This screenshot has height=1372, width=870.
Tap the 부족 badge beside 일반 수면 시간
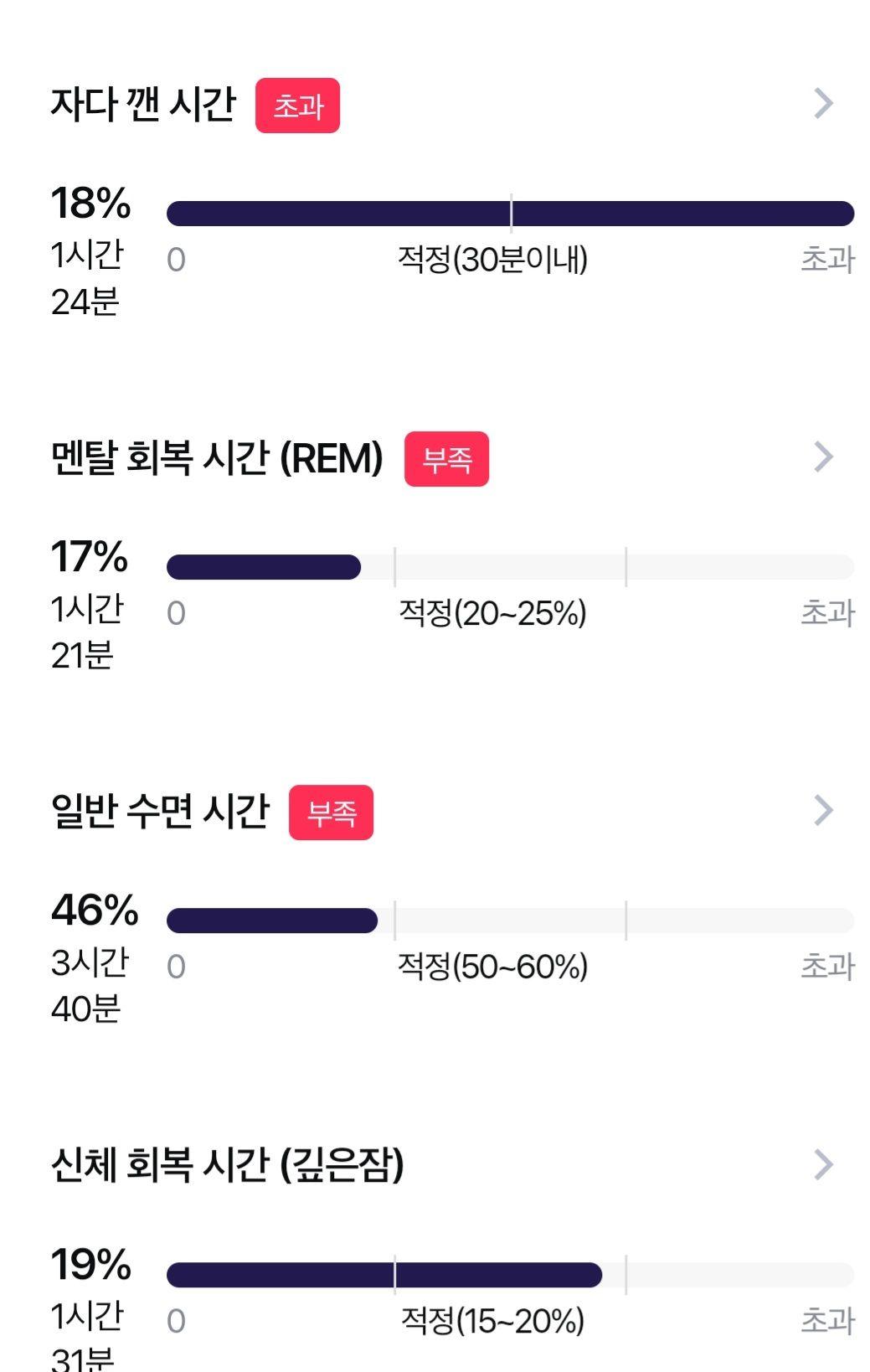click(331, 812)
